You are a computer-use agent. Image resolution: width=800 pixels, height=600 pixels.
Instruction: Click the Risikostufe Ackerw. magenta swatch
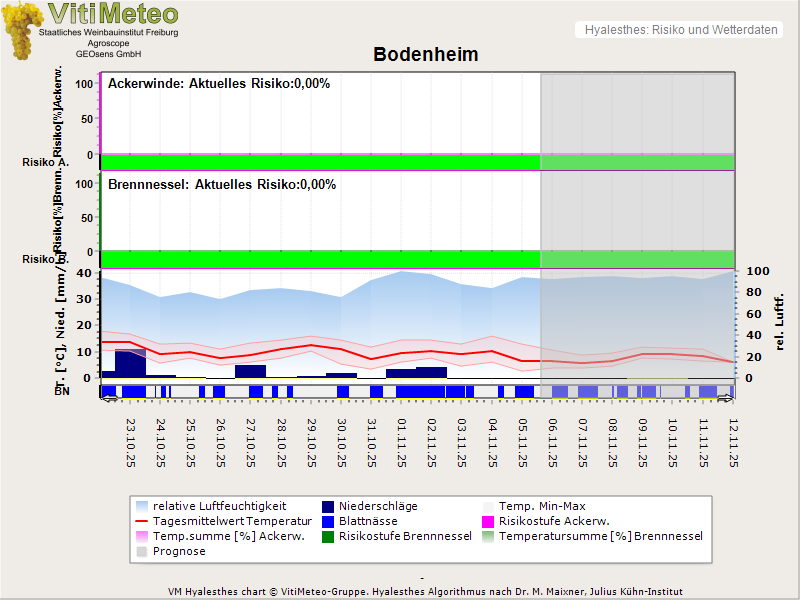pyautogui.click(x=489, y=521)
